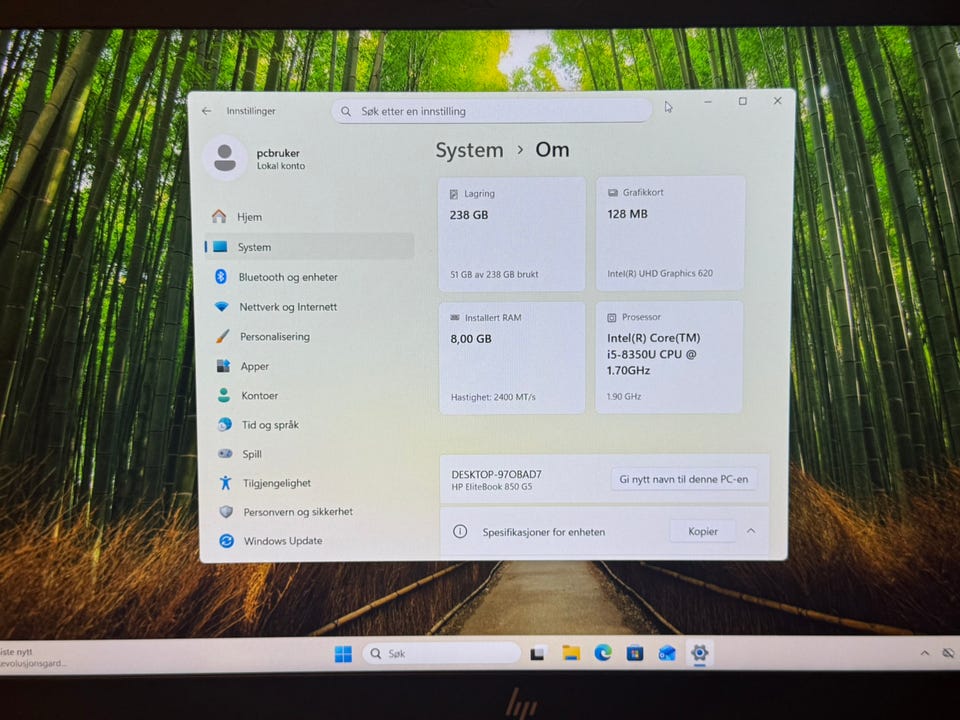Open Outlook from the taskbar
Screen dimensions: 960x720
pos(667,653)
